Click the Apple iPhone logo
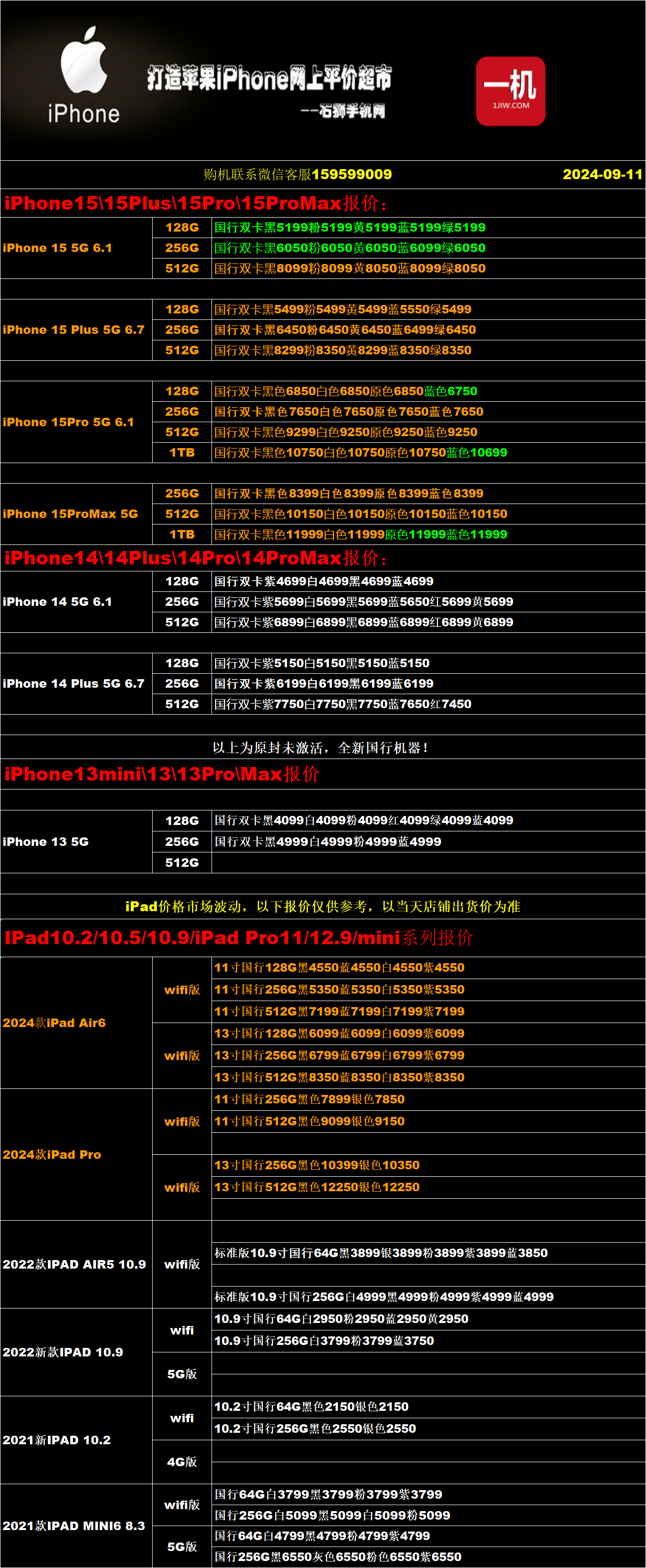This screenshot has height=1568, width=646. click(x=84, y=75)
